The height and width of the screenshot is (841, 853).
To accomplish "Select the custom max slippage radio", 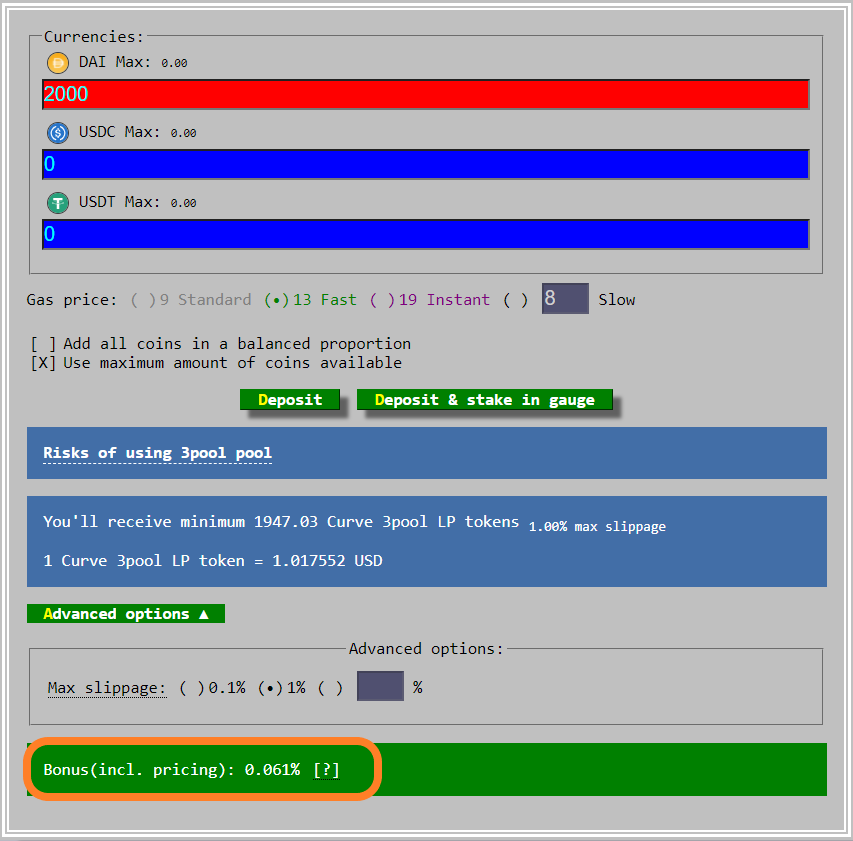I will click(x=330, y=688).
